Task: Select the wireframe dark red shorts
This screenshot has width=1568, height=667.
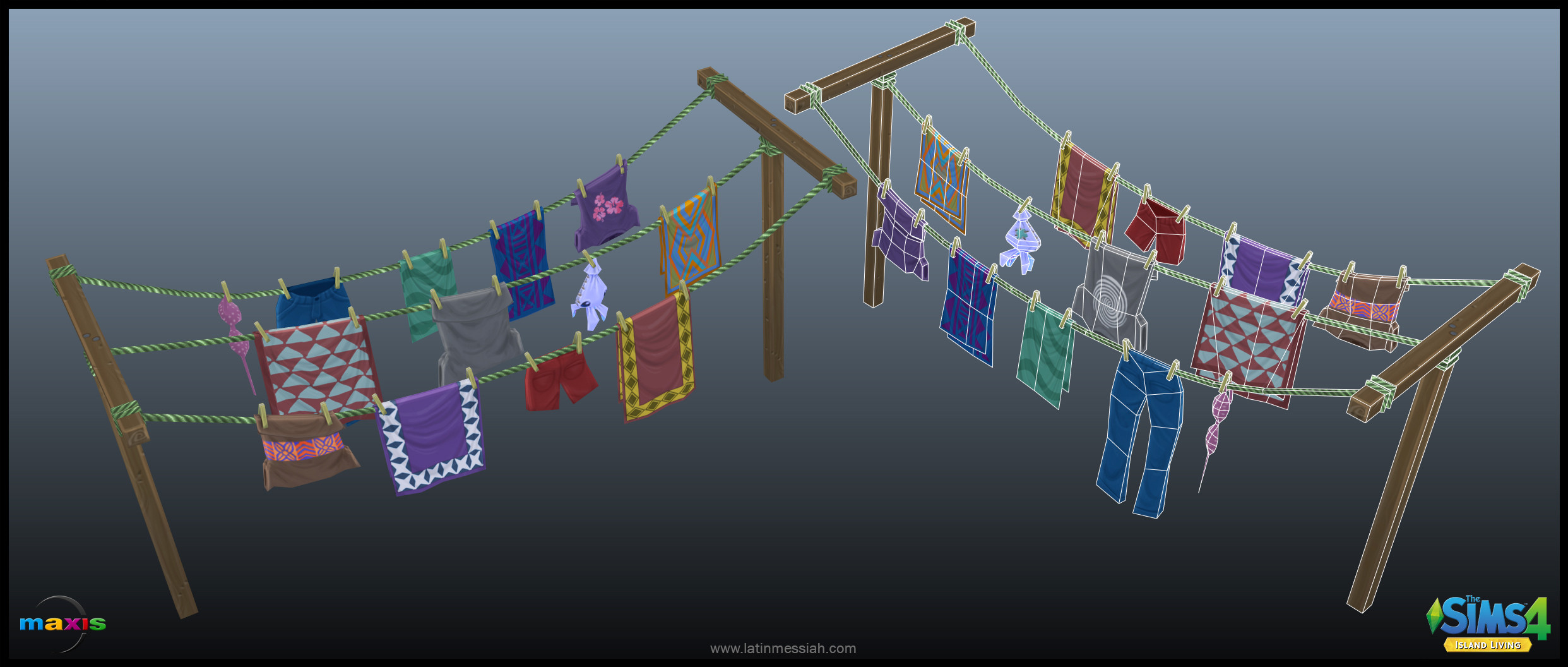Action: [x=1156, y=232]
